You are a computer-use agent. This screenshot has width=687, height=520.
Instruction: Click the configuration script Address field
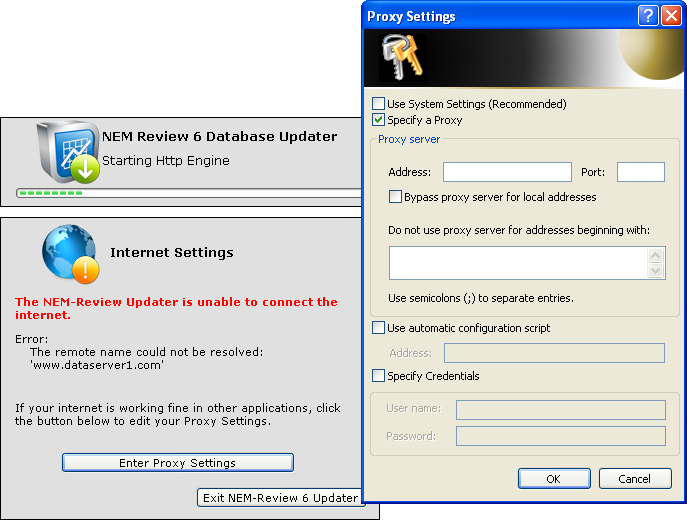(554, 353)
